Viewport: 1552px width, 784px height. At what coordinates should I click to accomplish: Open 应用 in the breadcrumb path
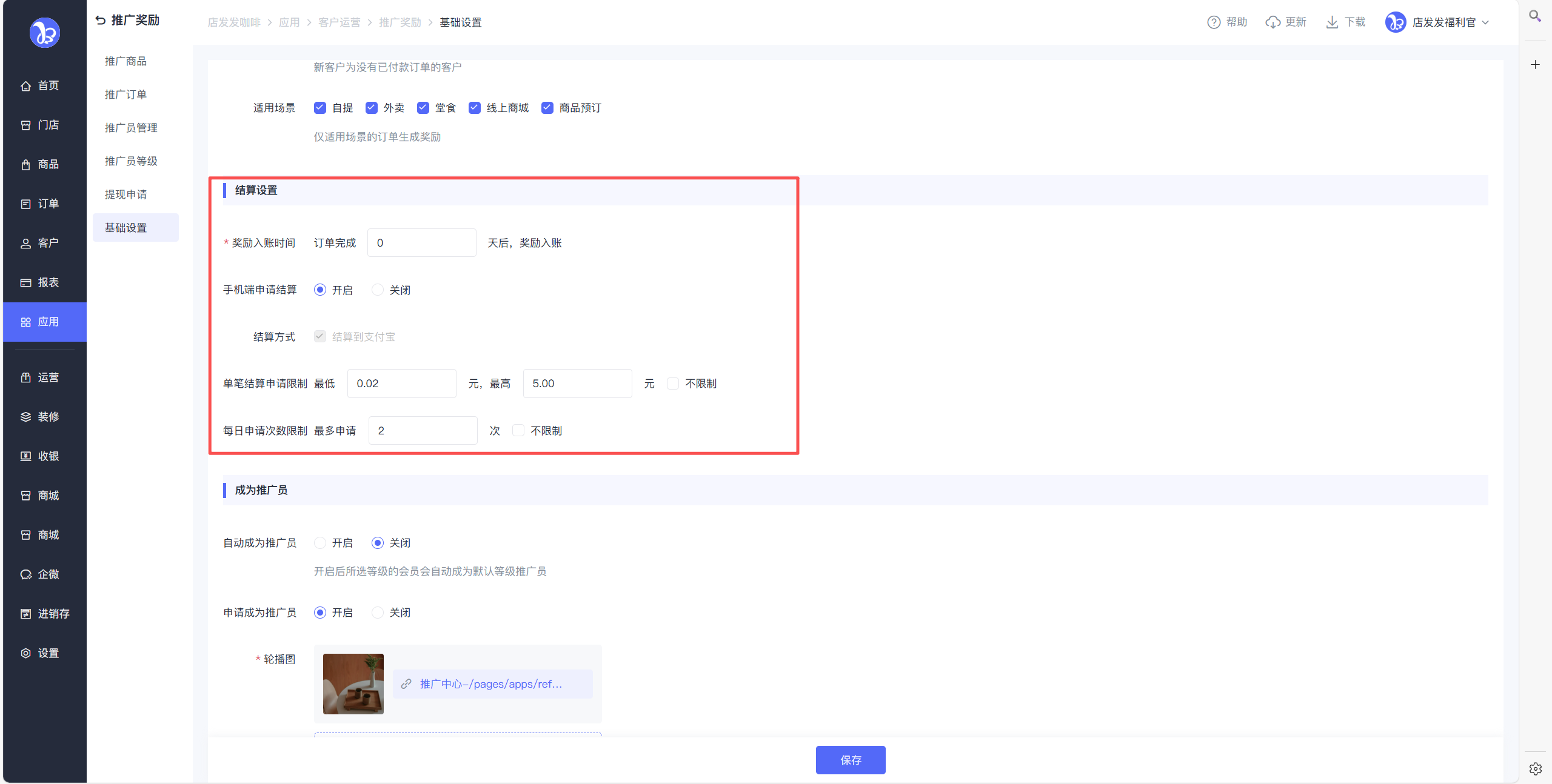coord(289,22)
